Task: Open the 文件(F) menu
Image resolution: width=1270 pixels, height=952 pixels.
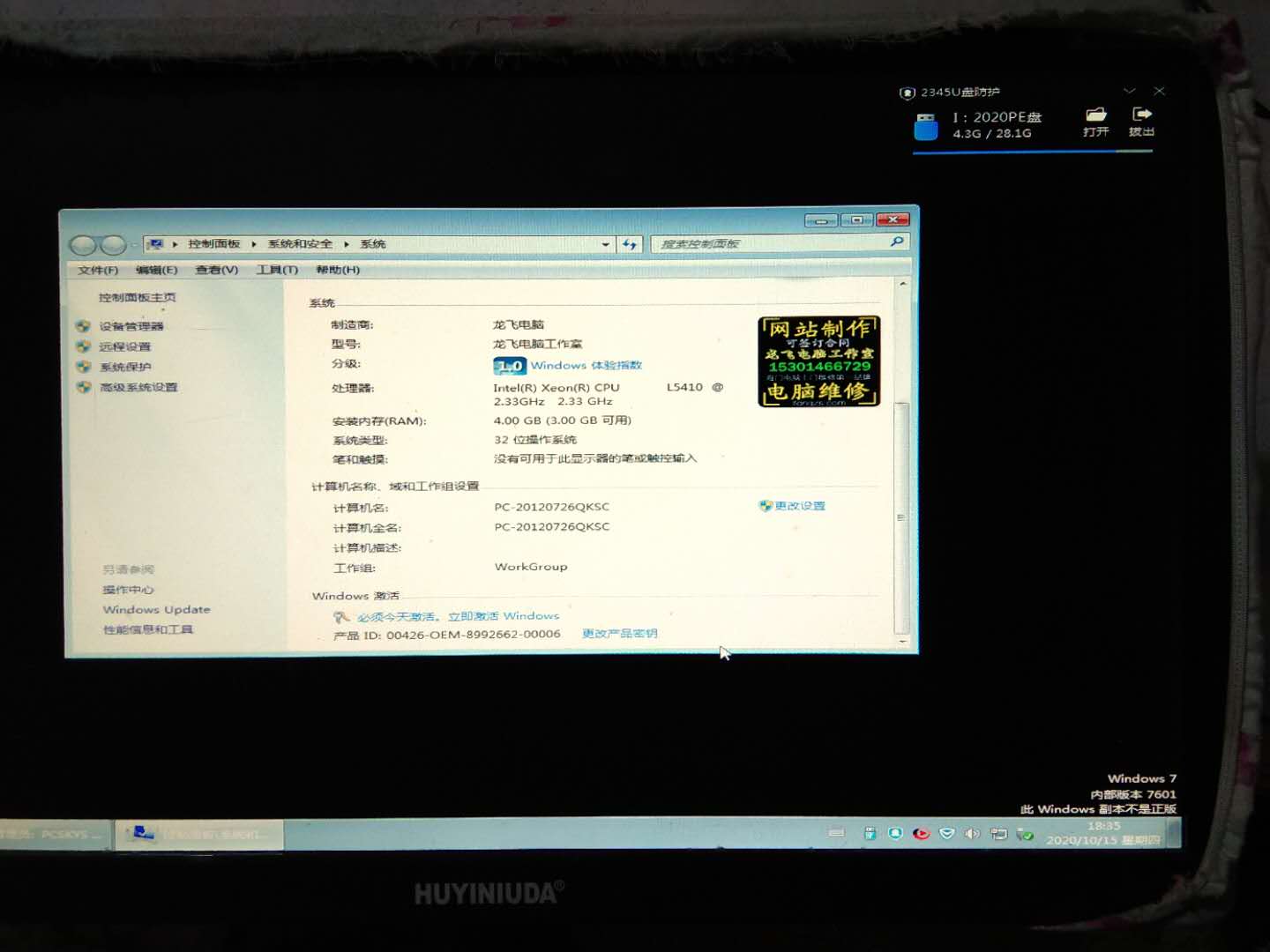Action: pos(97,270)
